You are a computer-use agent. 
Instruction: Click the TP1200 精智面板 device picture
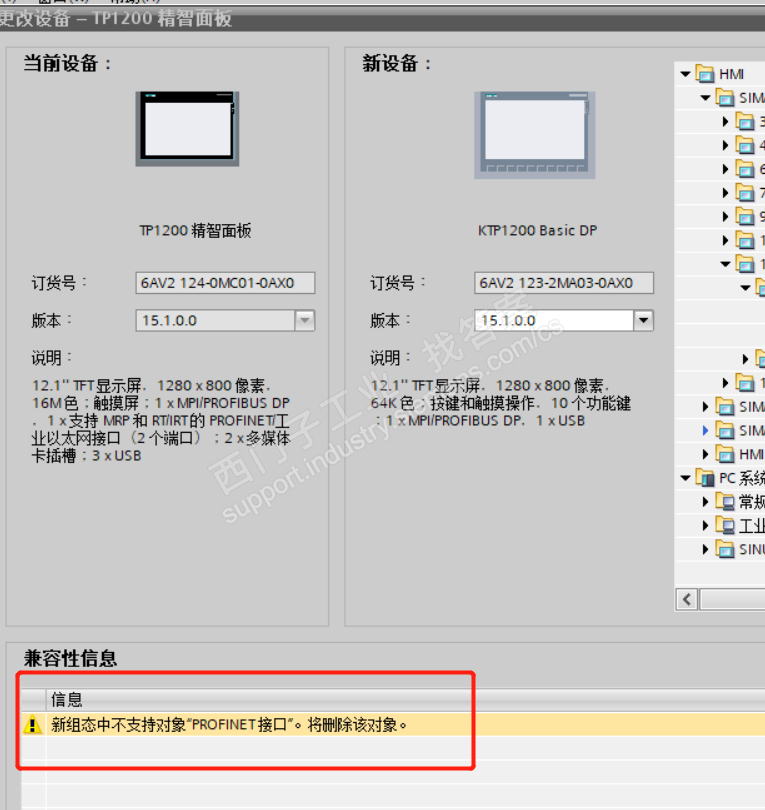(x=187, y=129)
